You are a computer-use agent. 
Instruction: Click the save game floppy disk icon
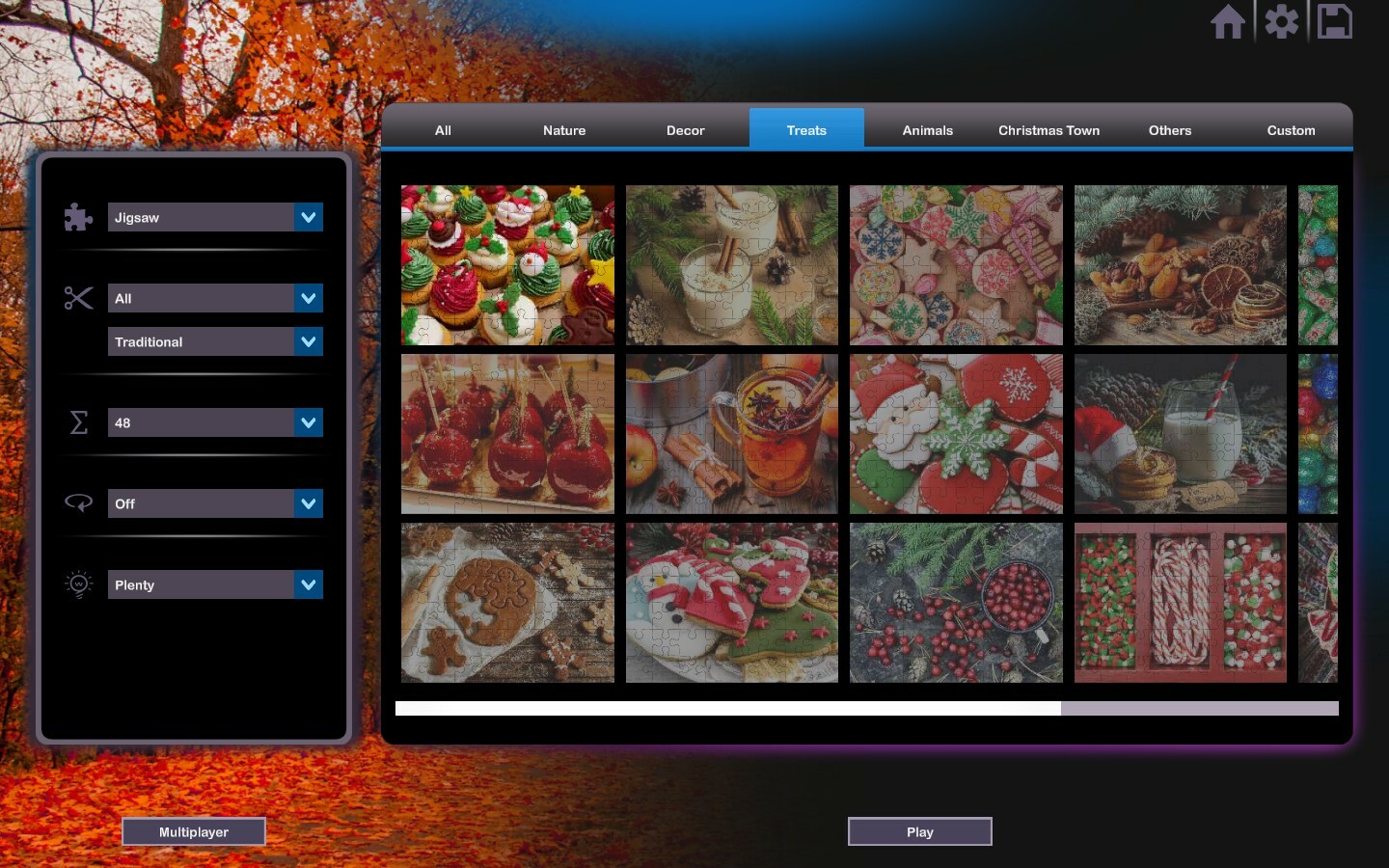coord(1334,21)
